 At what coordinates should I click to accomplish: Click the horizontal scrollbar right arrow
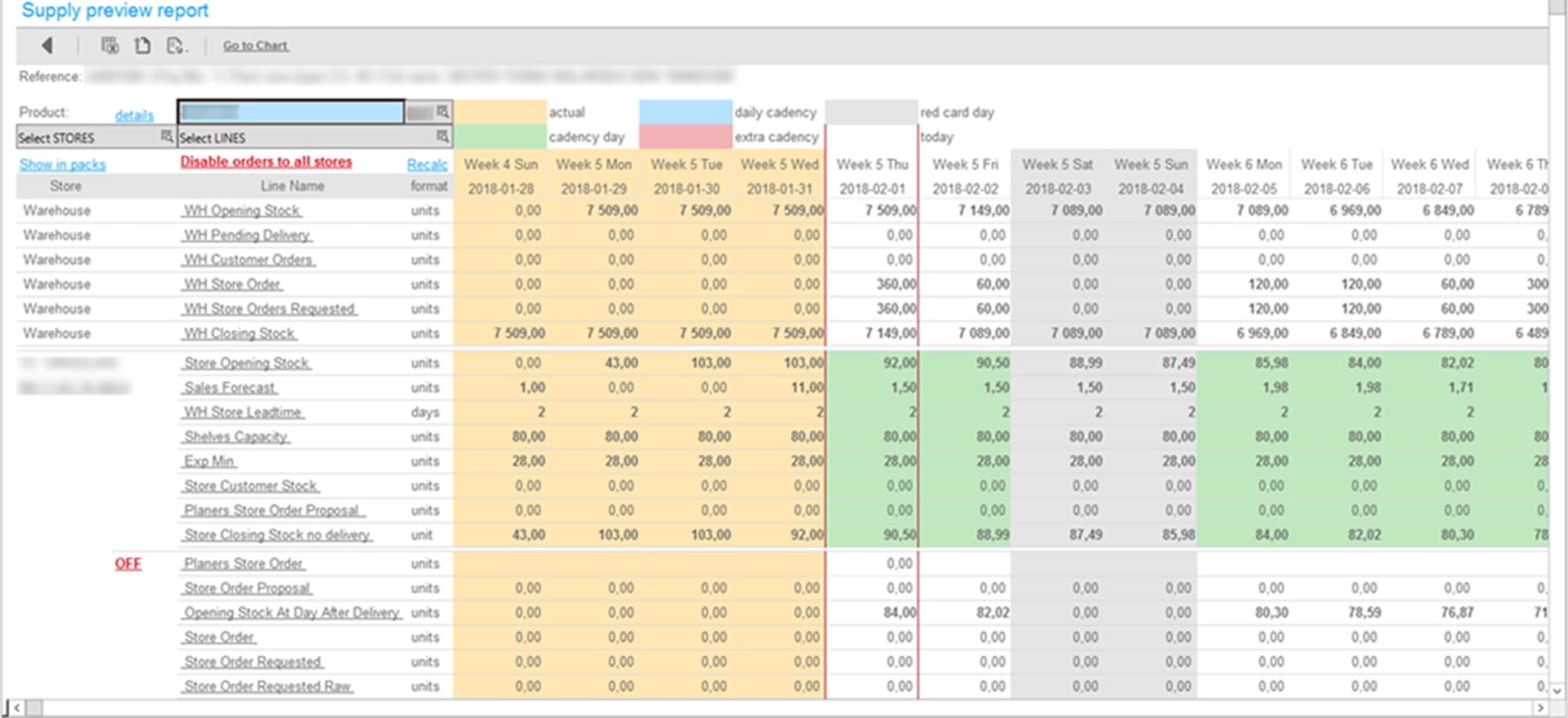click(1539, 707)
